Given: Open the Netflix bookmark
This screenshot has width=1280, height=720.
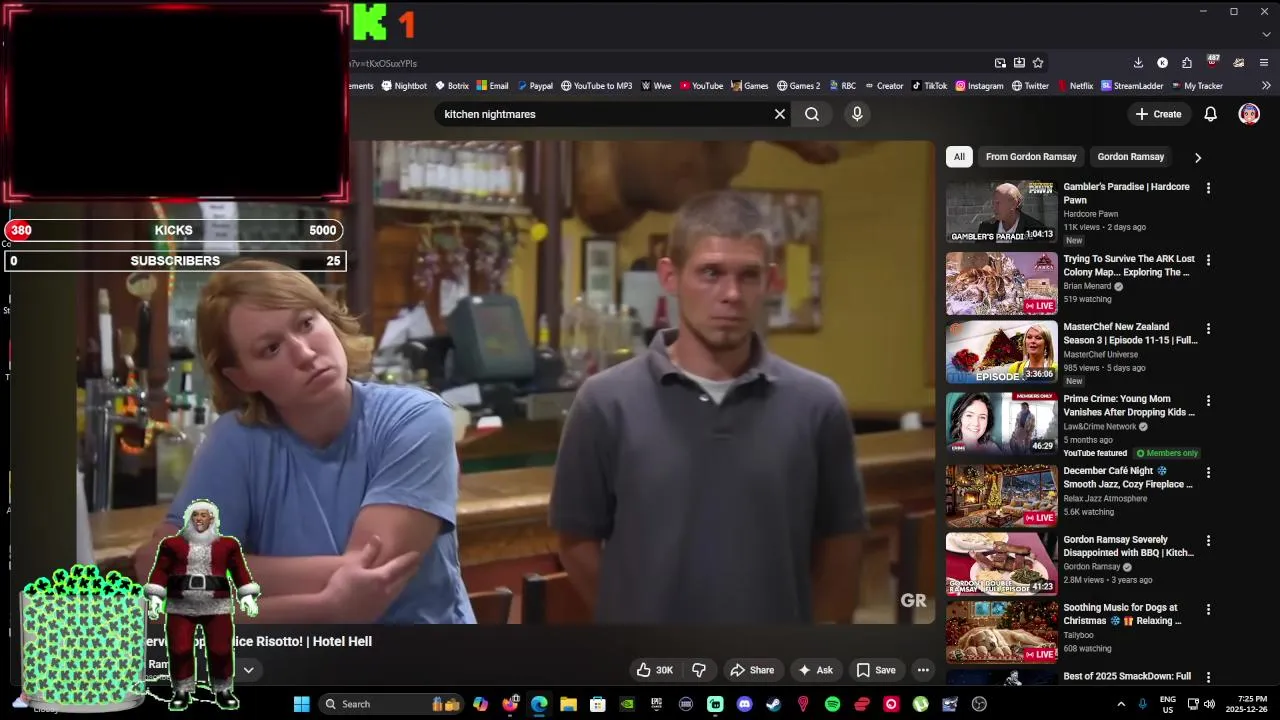Looking at the screenshot, I should tap(1075, 86).
